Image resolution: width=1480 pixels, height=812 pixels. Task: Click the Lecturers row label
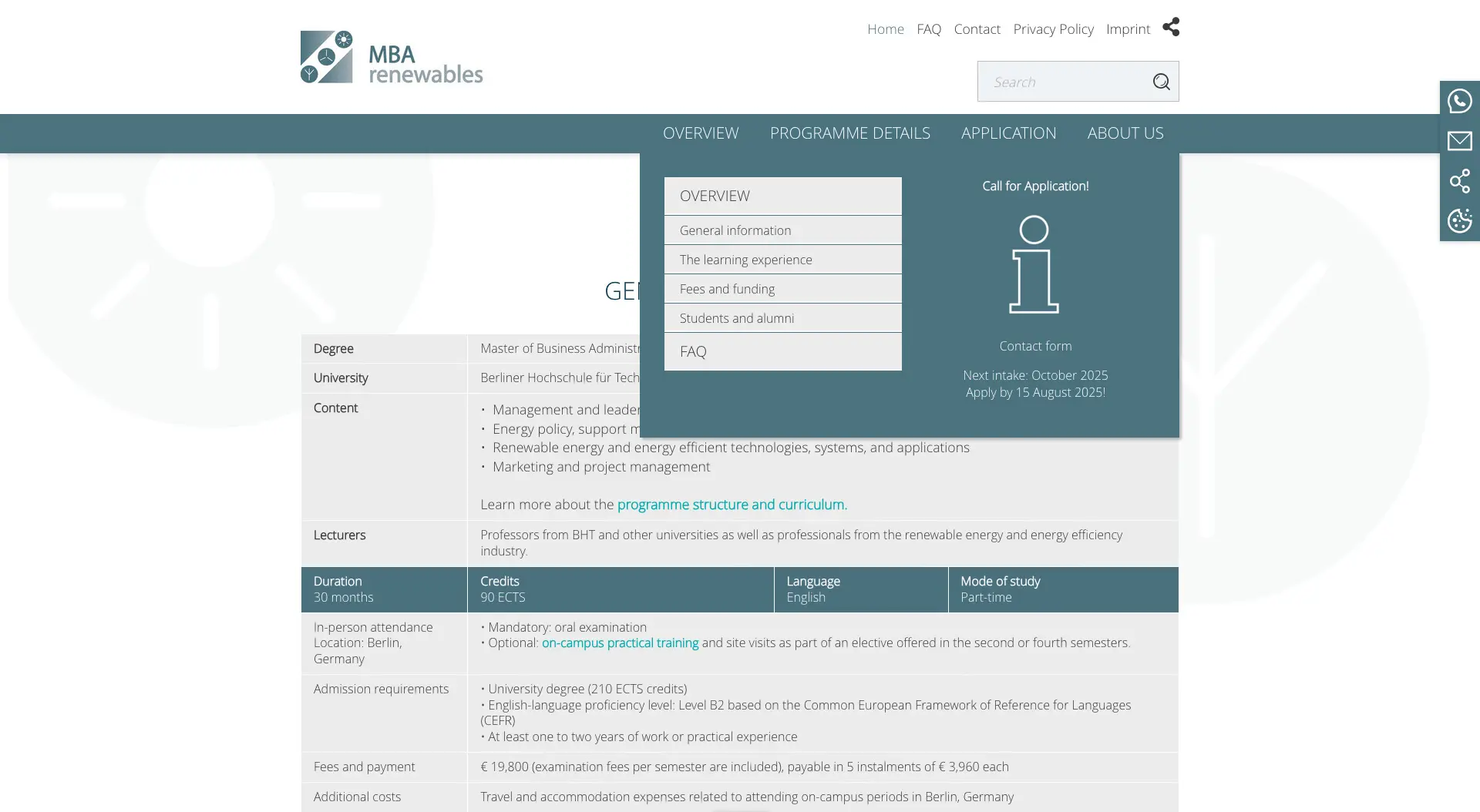click(x=339, y=535)
